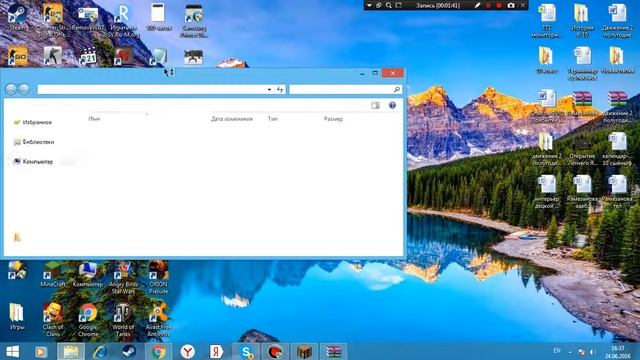Switch to WinRAR in the taskbar
Viewport: 640px width, 360px height.
333,351
